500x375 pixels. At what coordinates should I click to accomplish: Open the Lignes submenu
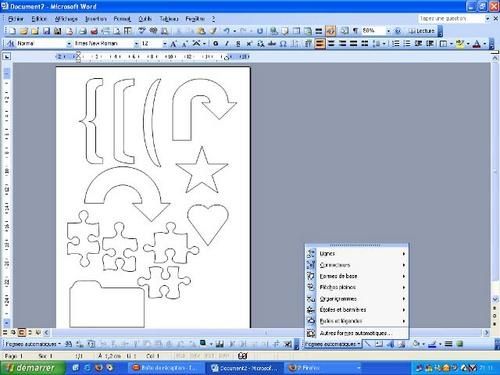[x=357, y=254]
